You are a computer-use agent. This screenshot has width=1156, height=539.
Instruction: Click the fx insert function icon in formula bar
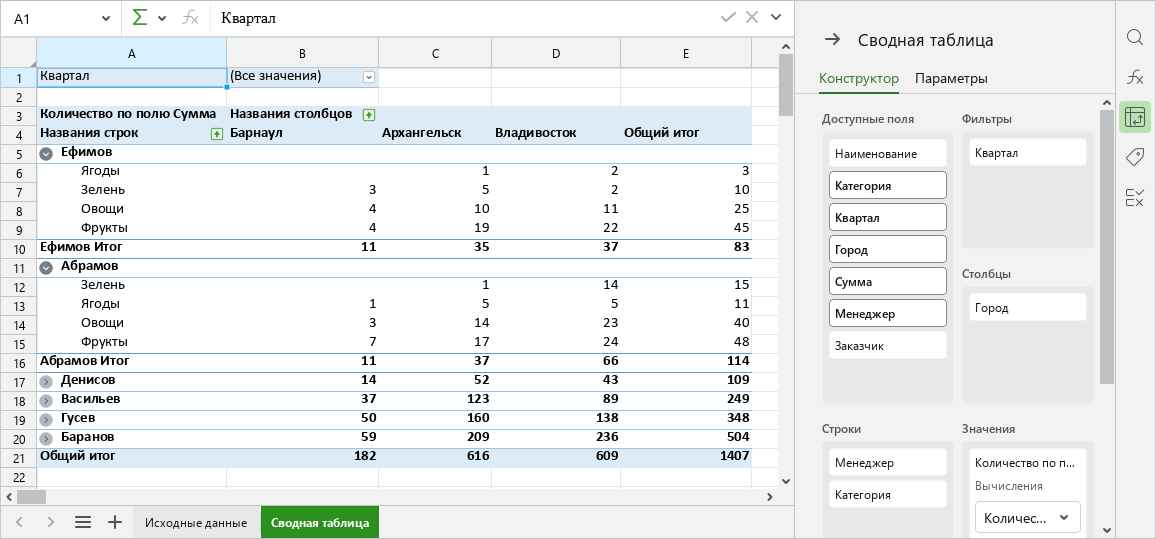pyautogui.click(x=190, y=18)
